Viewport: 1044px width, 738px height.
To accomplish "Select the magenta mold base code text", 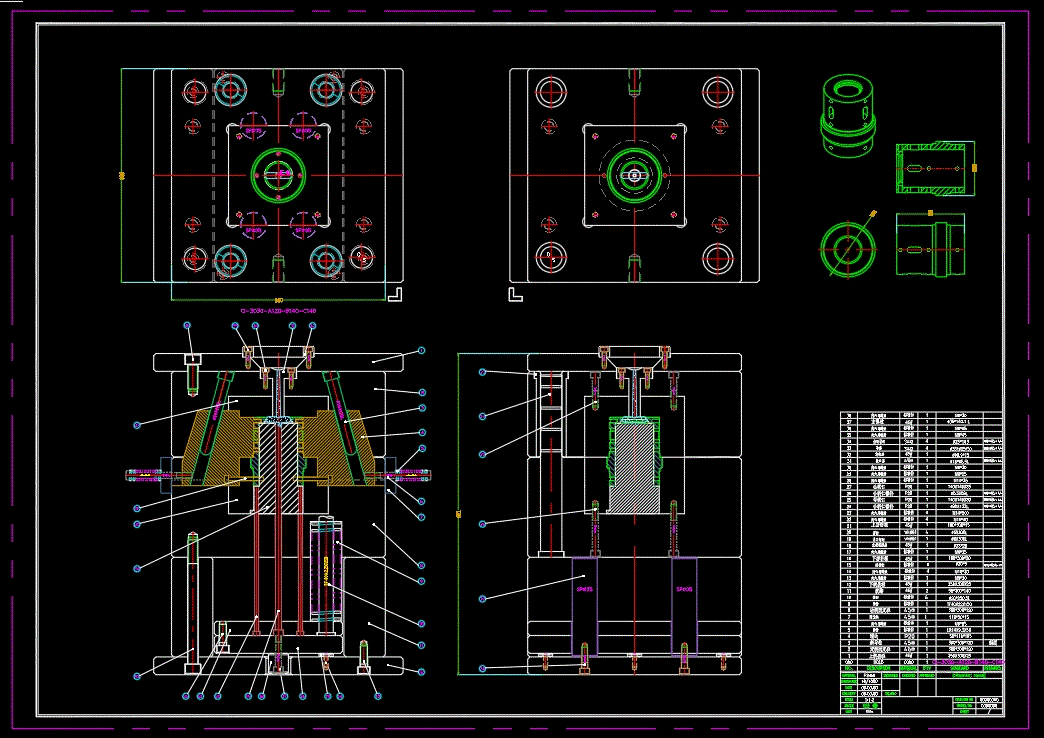I will tap(278, 310).
